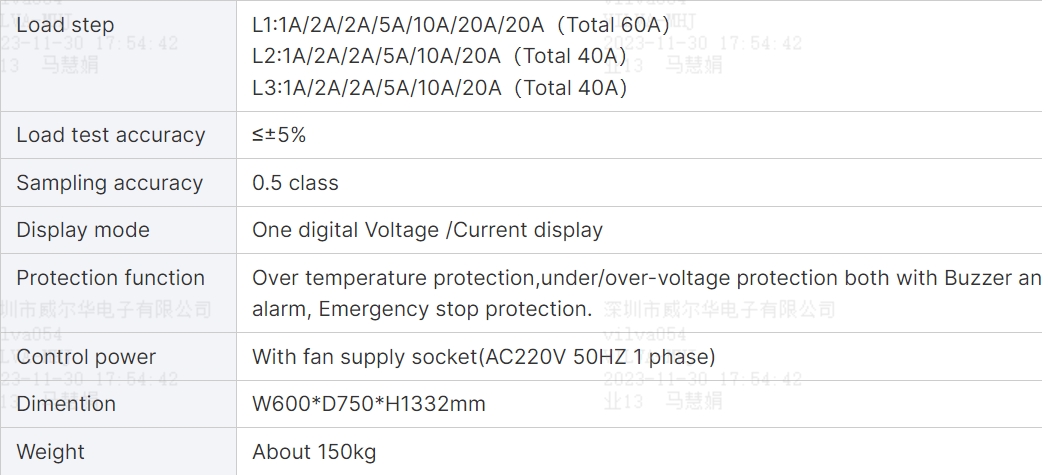Viewport: 1048px width, 475px height.
Task: Select the L1 load step line with Total 60A
Action: (x=461, y=25)
